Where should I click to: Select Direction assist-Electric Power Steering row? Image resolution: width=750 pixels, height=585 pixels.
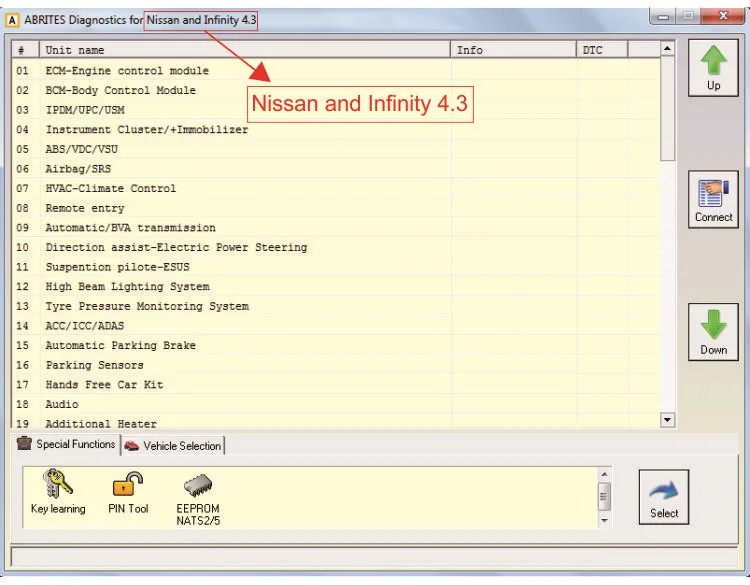point(336,247)
